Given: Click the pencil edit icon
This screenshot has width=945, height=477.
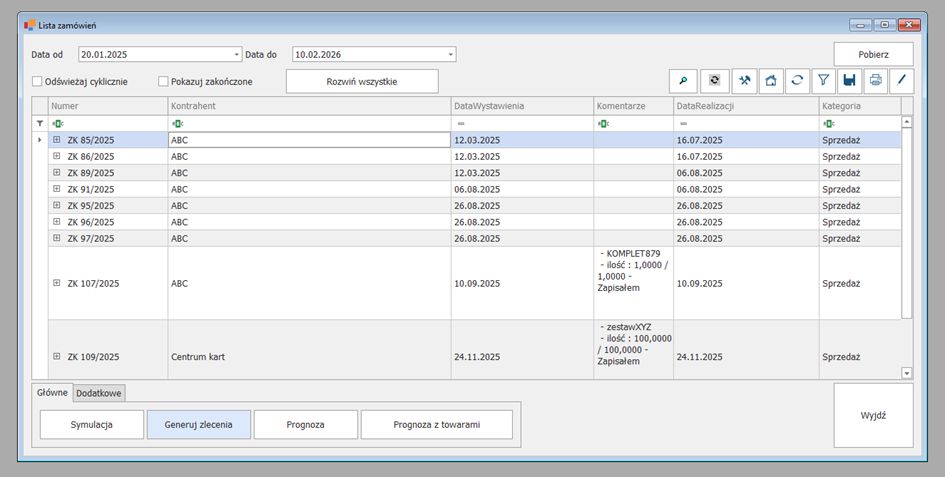Looking at the screenshot, I should click(901, 81).
